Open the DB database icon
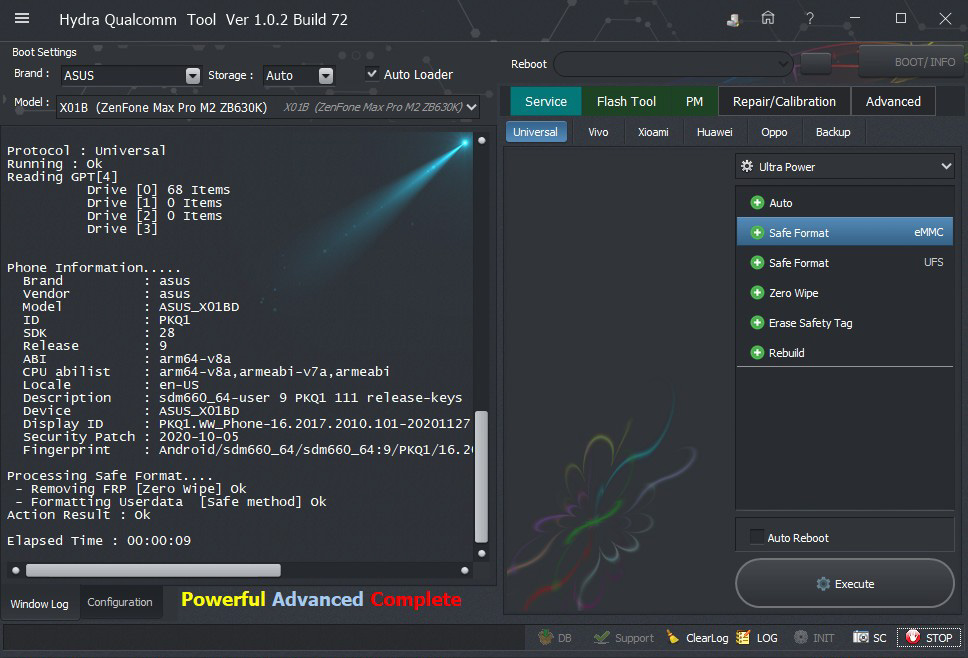This screenshot has height=658, width=968. (x=546, y=637)
